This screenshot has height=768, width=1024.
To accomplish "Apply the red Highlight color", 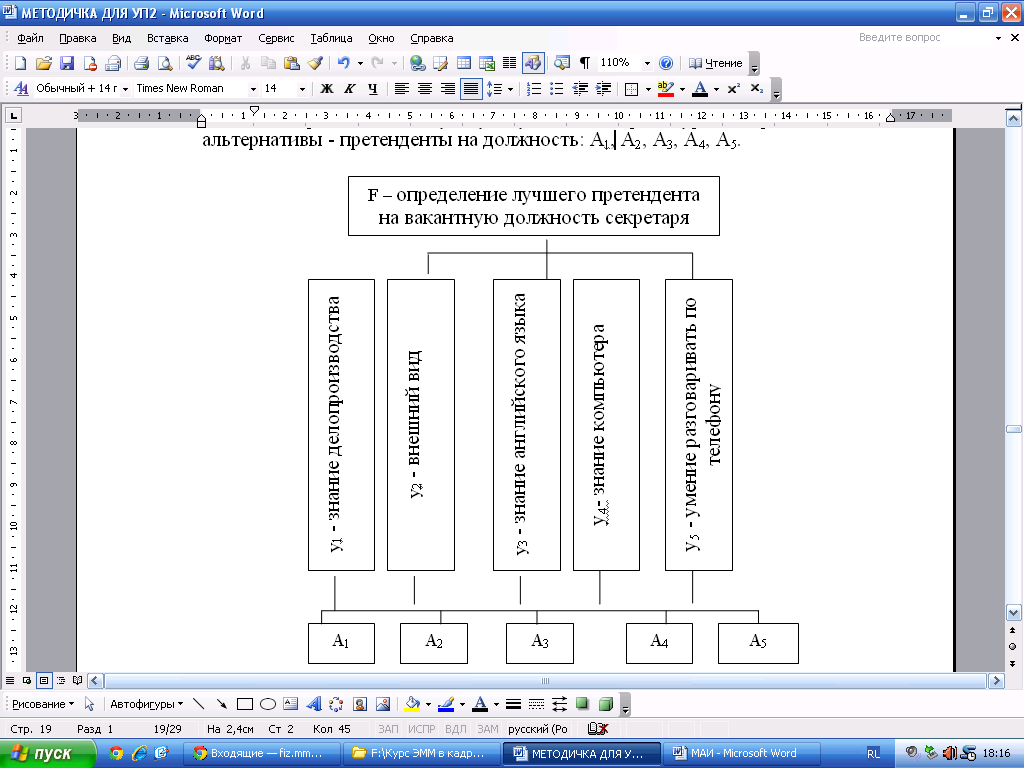I will click(665, 88).
